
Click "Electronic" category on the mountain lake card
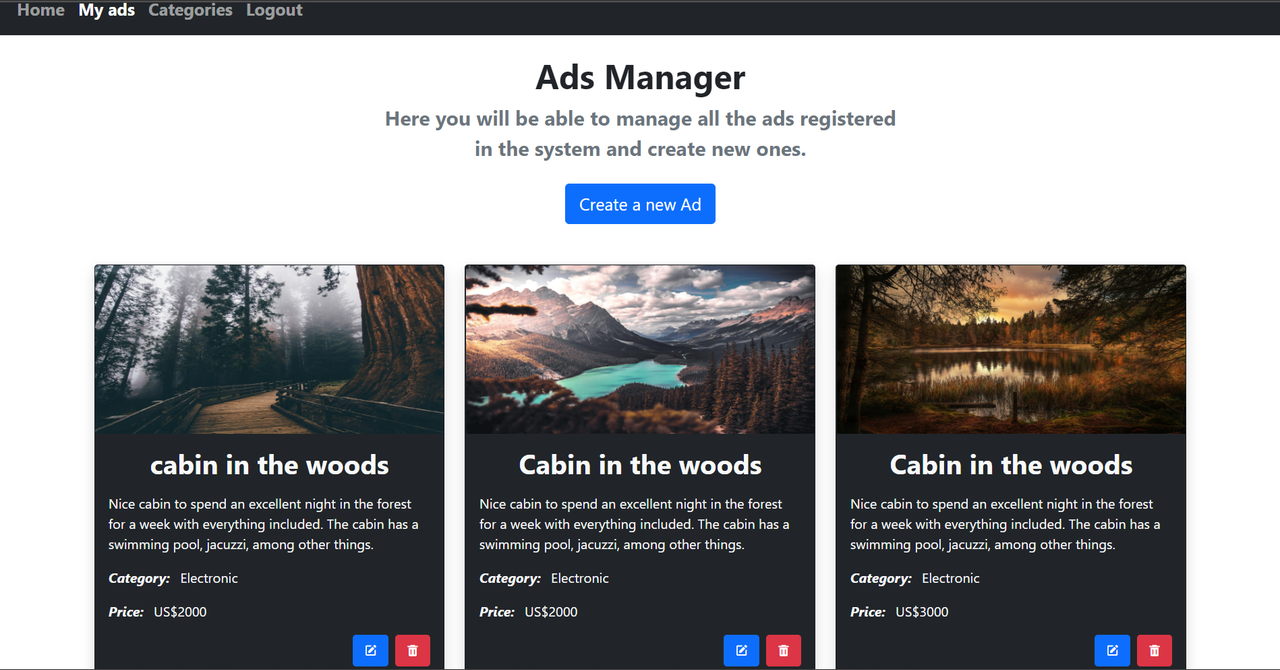(x=580, y=578)
